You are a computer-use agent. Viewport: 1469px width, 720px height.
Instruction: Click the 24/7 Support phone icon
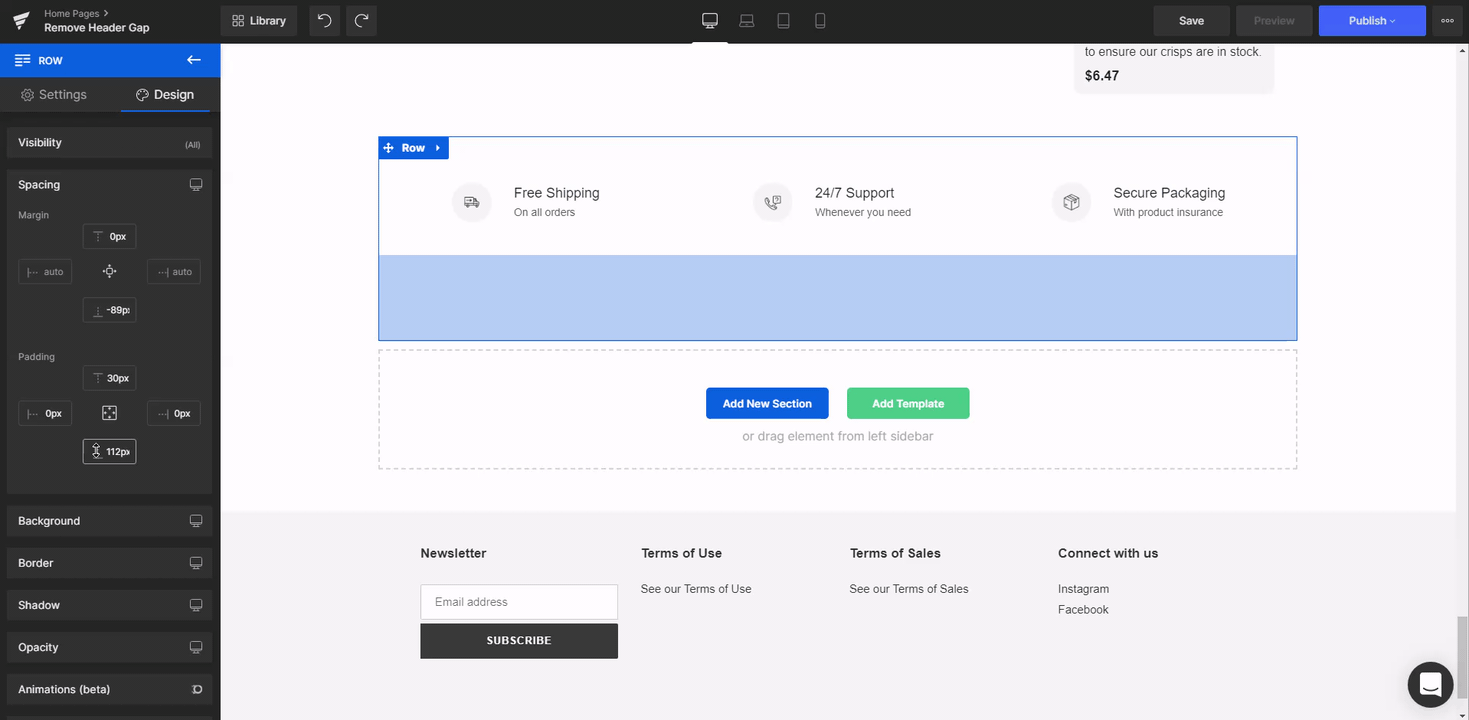[773, 202]
